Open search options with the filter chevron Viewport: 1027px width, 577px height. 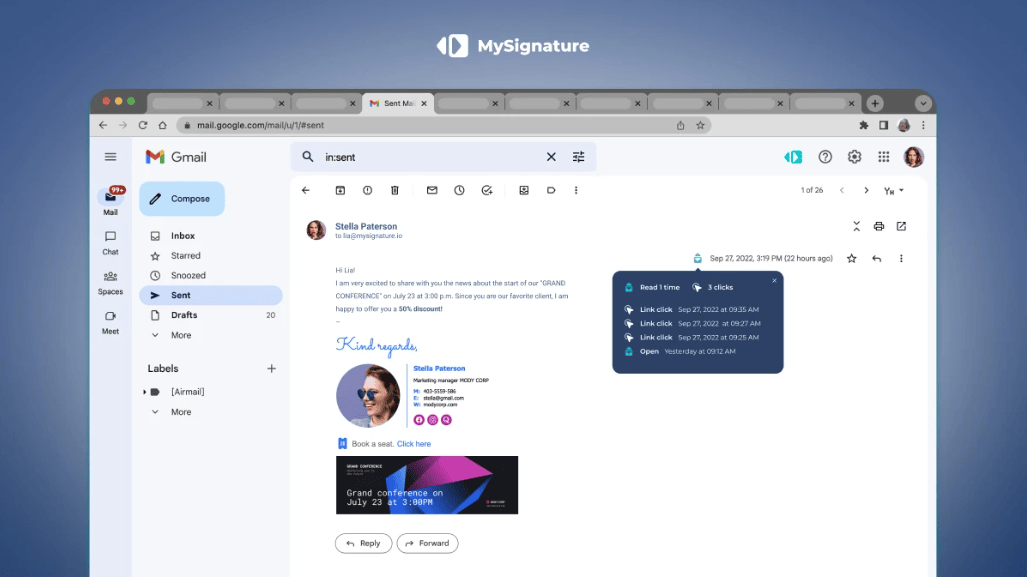[578, 157]
